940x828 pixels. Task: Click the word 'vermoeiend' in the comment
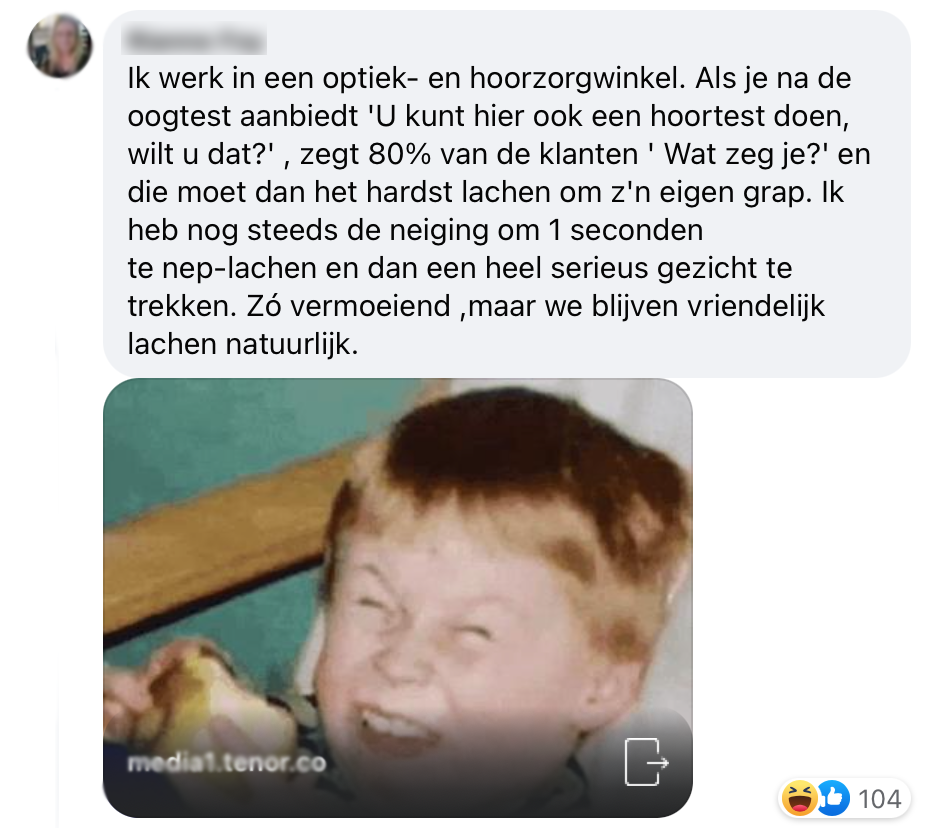(370, 306)
